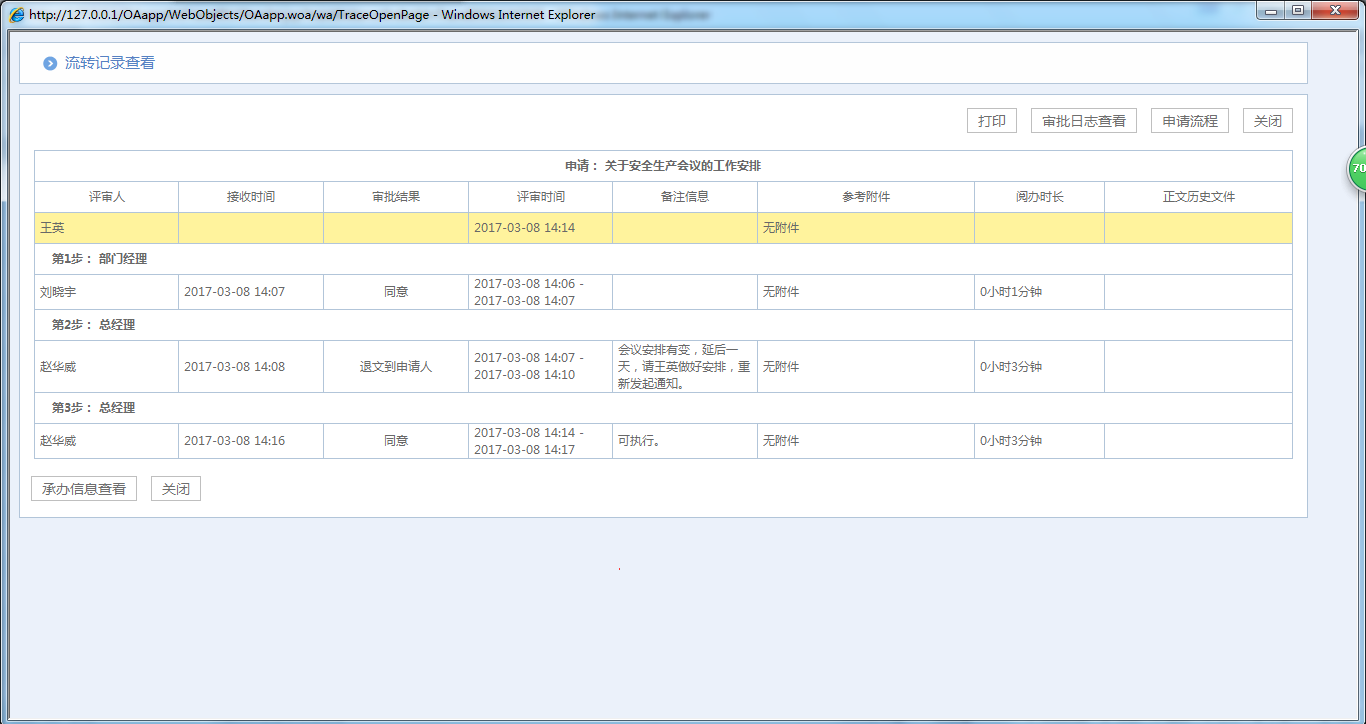The image size is (1366, 724).
Task: Click the 第2步：总经理 step row
Action: click(x=663, y=325)
